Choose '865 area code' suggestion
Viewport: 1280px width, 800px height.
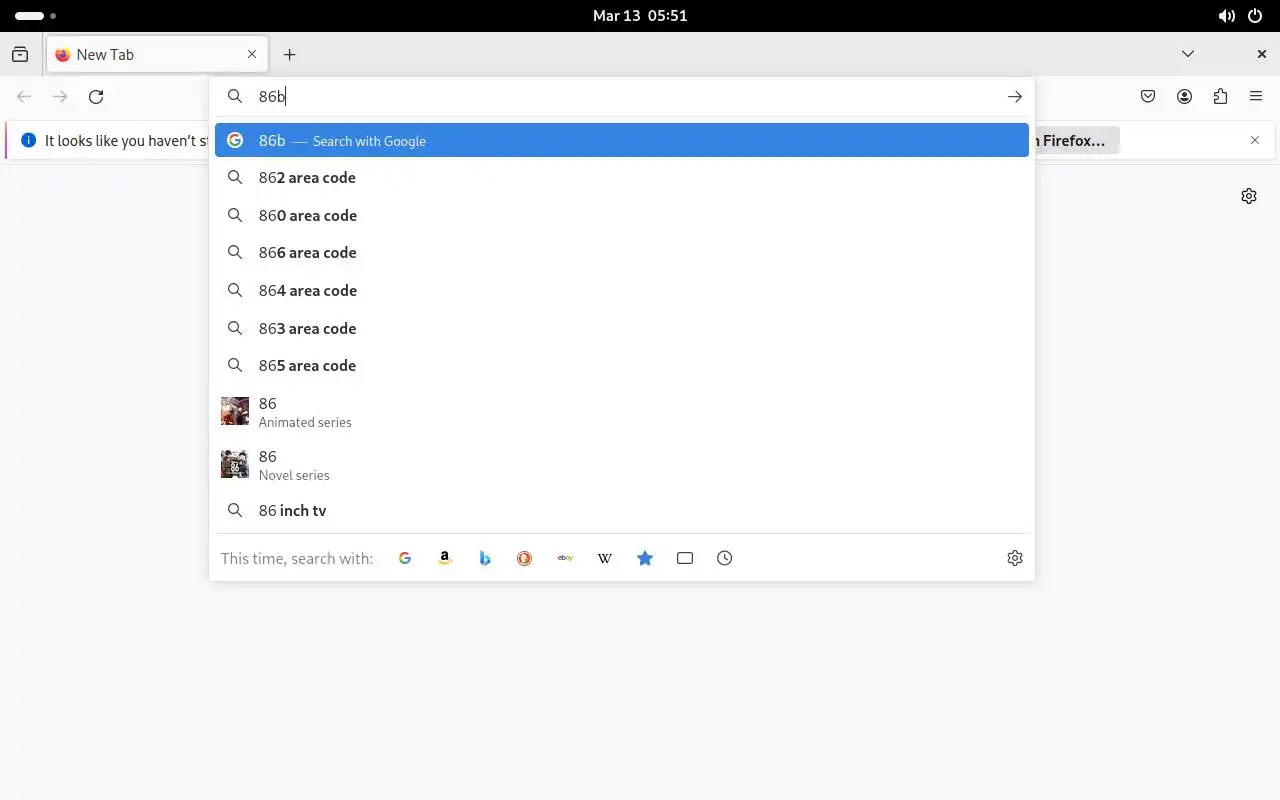(x=622, y=366)
